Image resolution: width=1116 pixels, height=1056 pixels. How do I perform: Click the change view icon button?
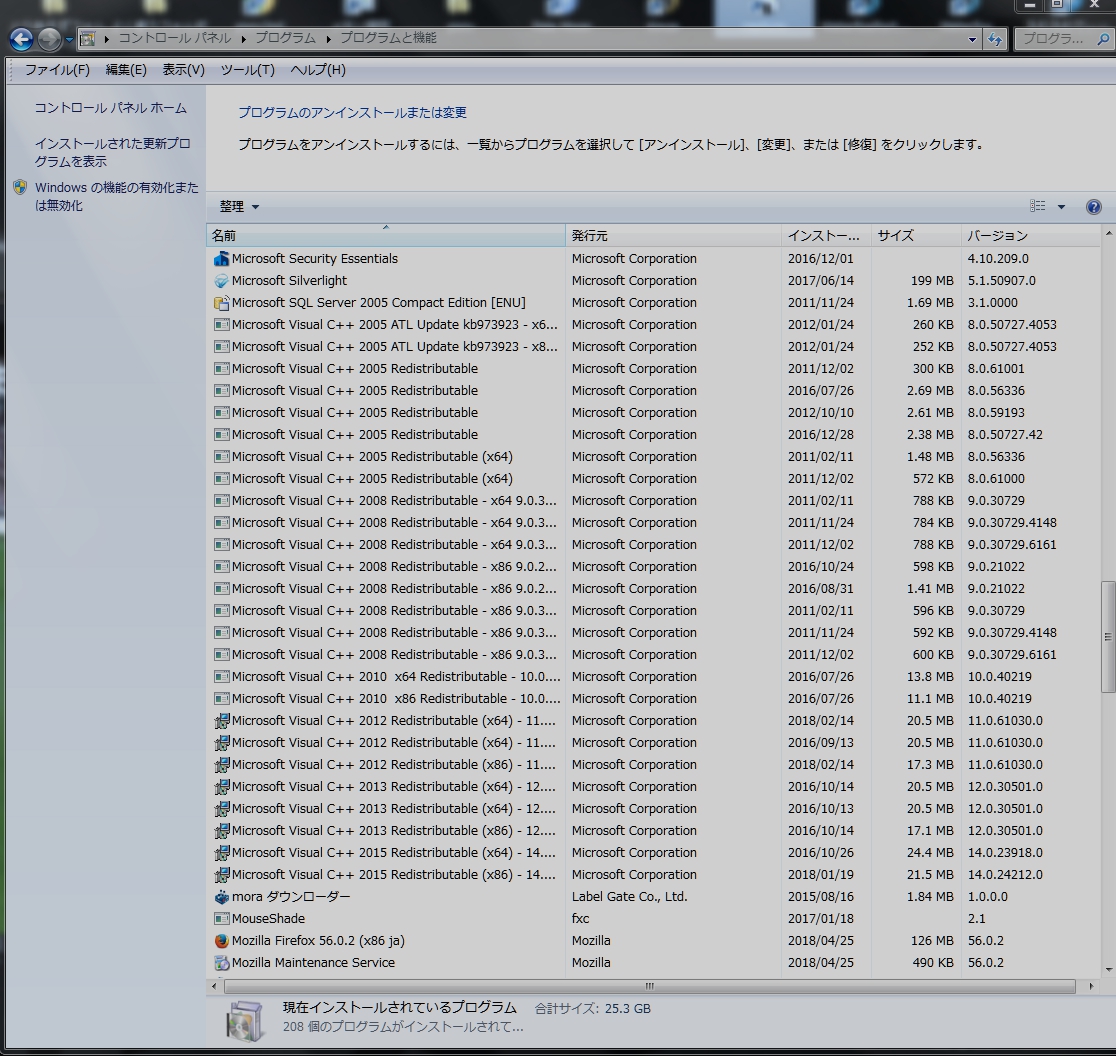pos(1038,207)
